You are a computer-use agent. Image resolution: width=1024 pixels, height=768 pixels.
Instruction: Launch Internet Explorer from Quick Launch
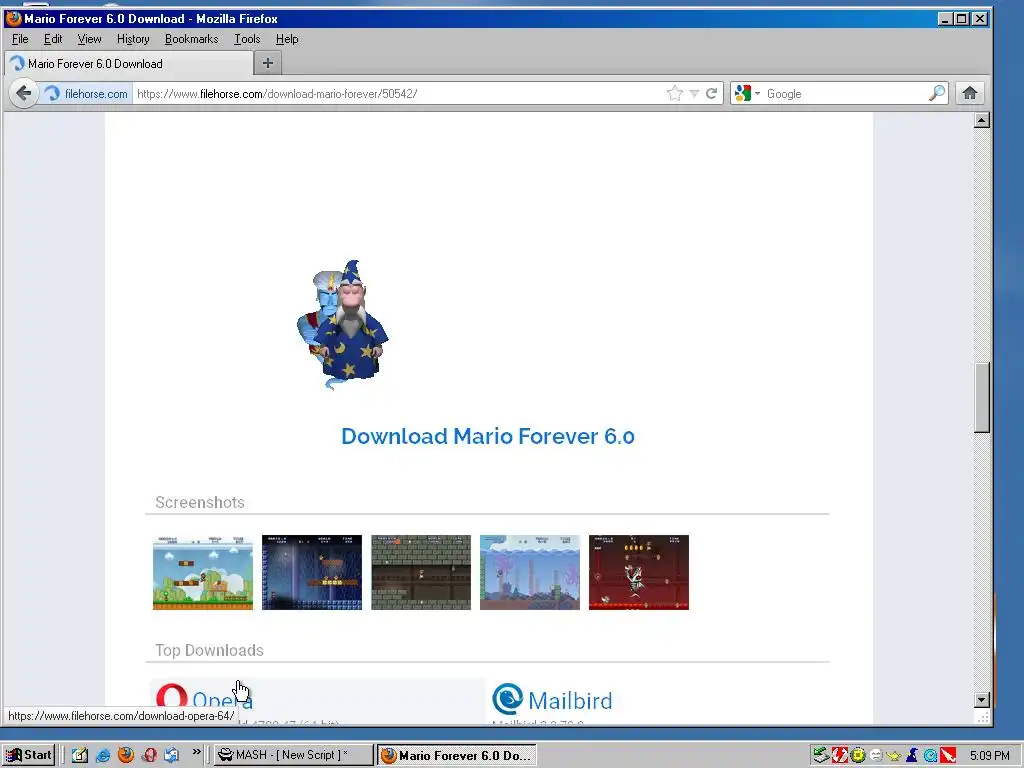coord(103,755)
